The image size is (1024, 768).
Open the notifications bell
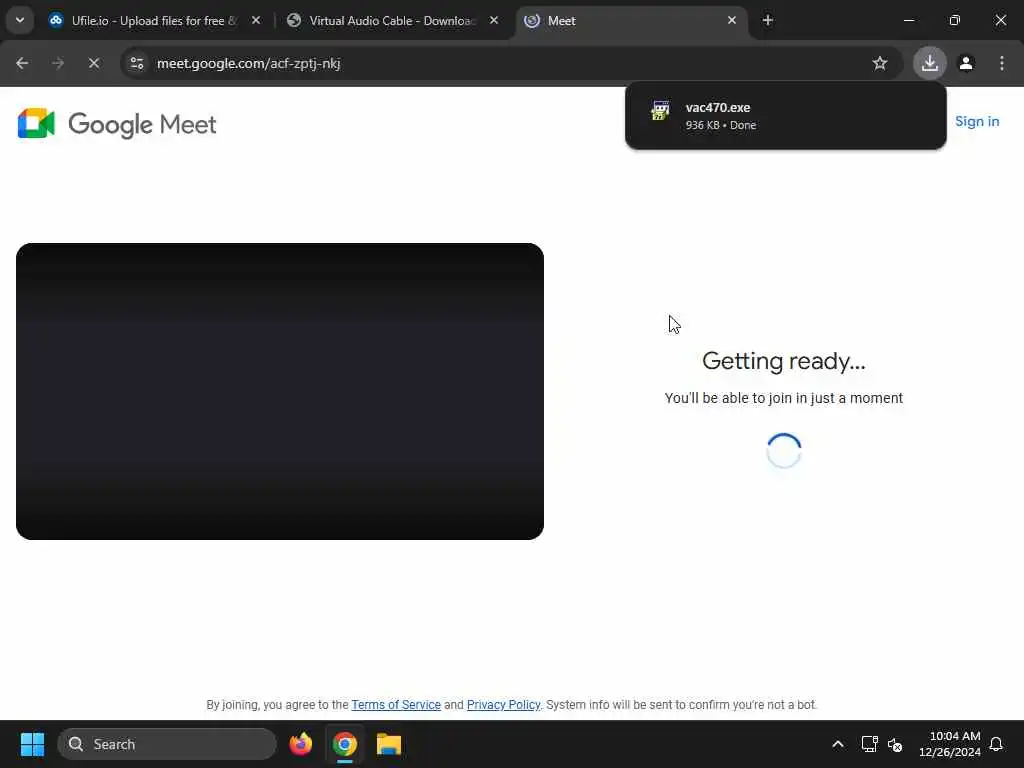coord(996,744)
